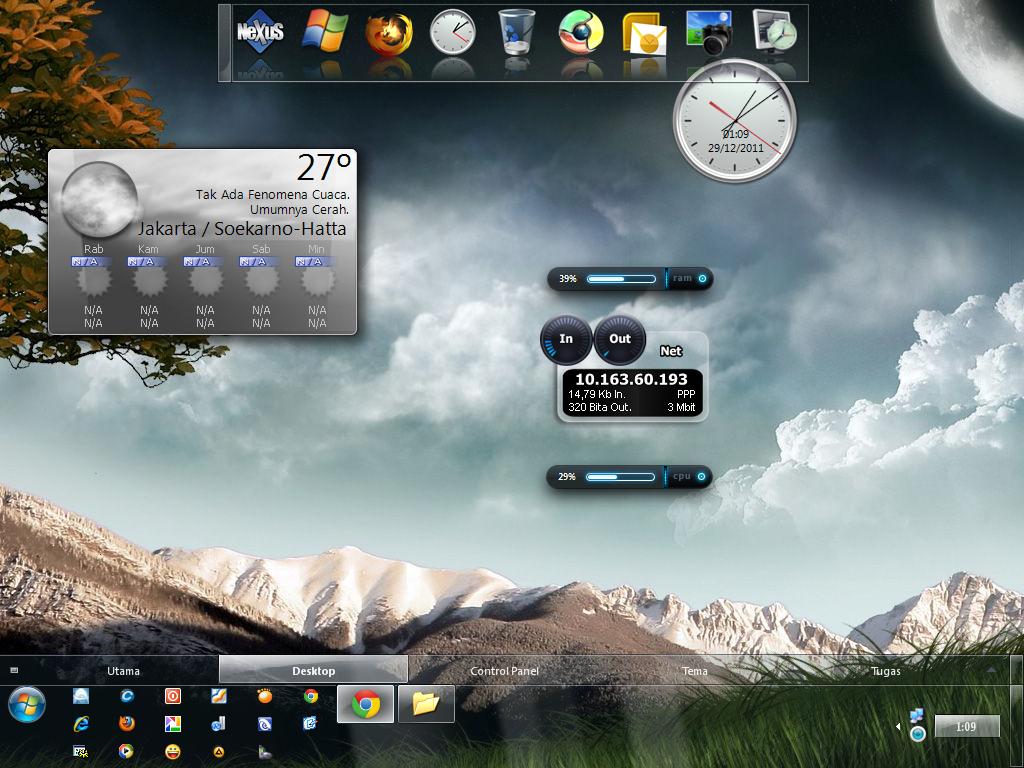
Task: Launch Chromium-style browser icon in dock
Action: (581, 32)
